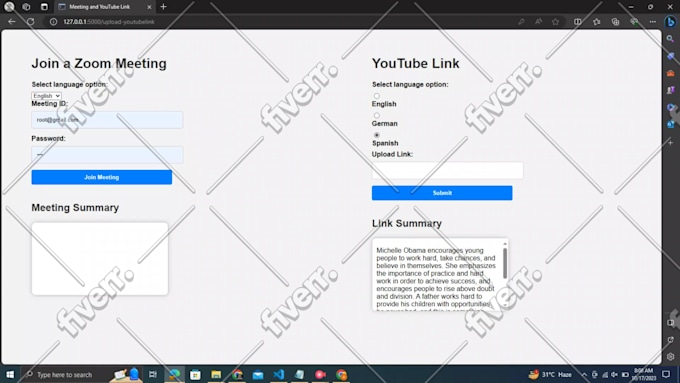Select the Spanish radio button
This screenshot has width=680, height=383.
[x=376, y=135]
